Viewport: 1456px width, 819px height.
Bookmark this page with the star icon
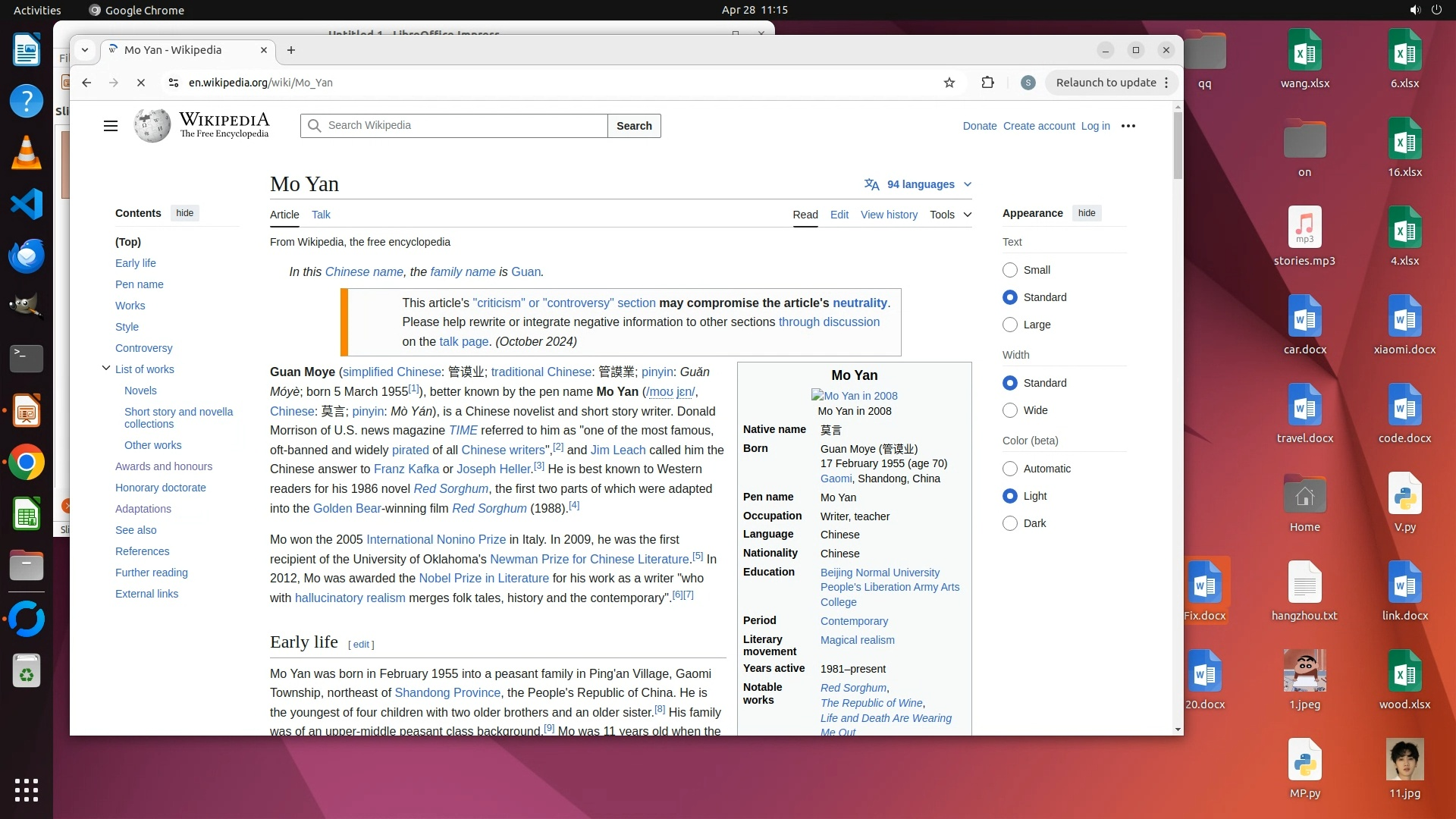[949, 83]
